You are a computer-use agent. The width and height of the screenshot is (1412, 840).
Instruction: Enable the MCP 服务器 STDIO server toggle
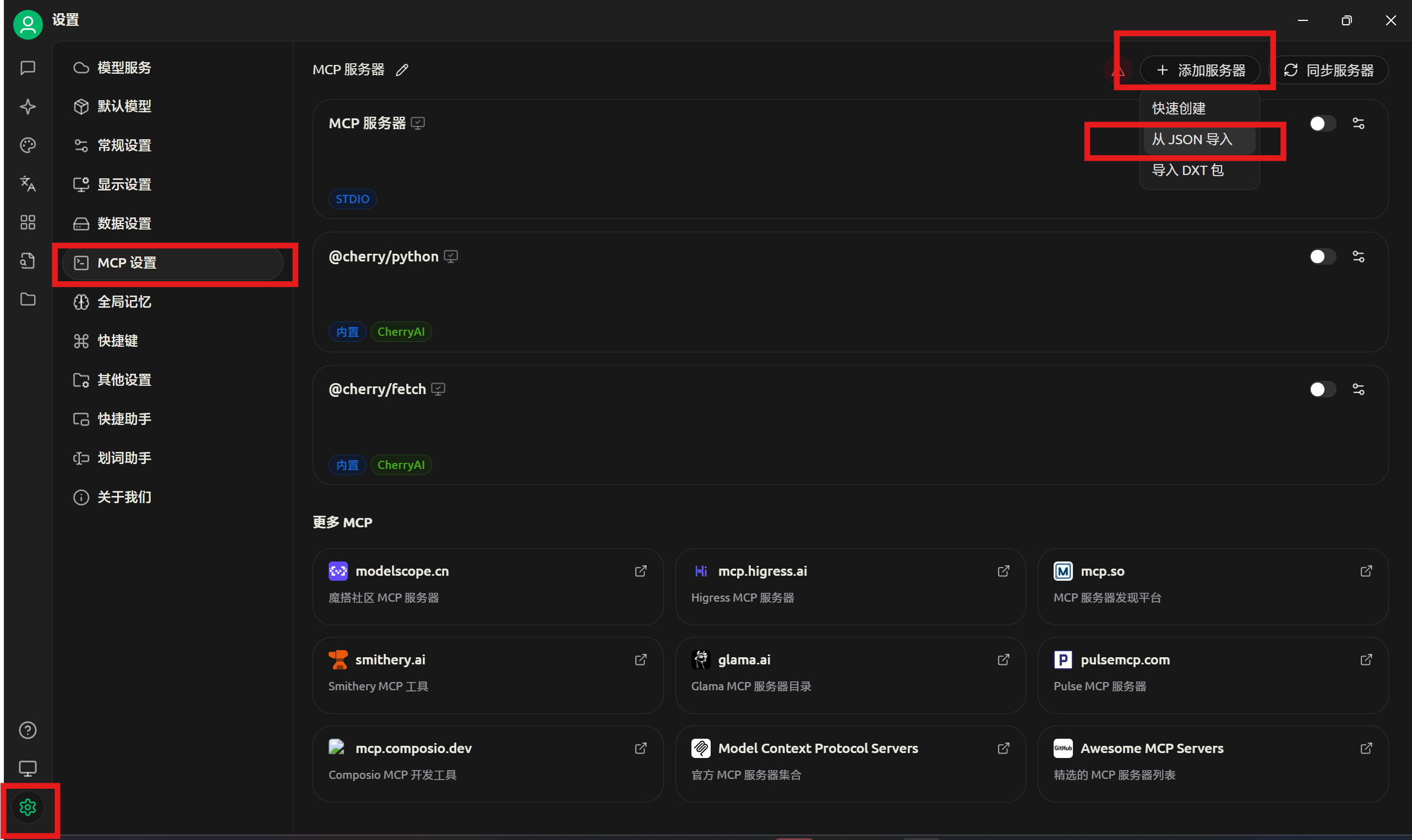(x=1322, y=123)
